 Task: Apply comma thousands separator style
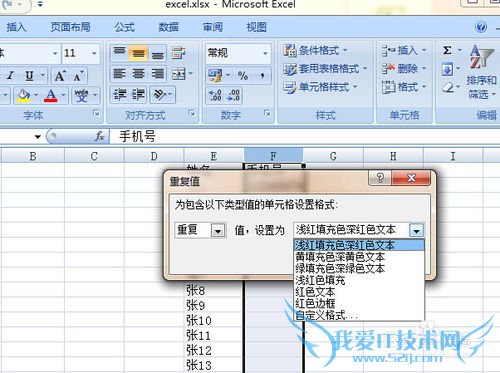pyautogui.click(x=263, y=76)
